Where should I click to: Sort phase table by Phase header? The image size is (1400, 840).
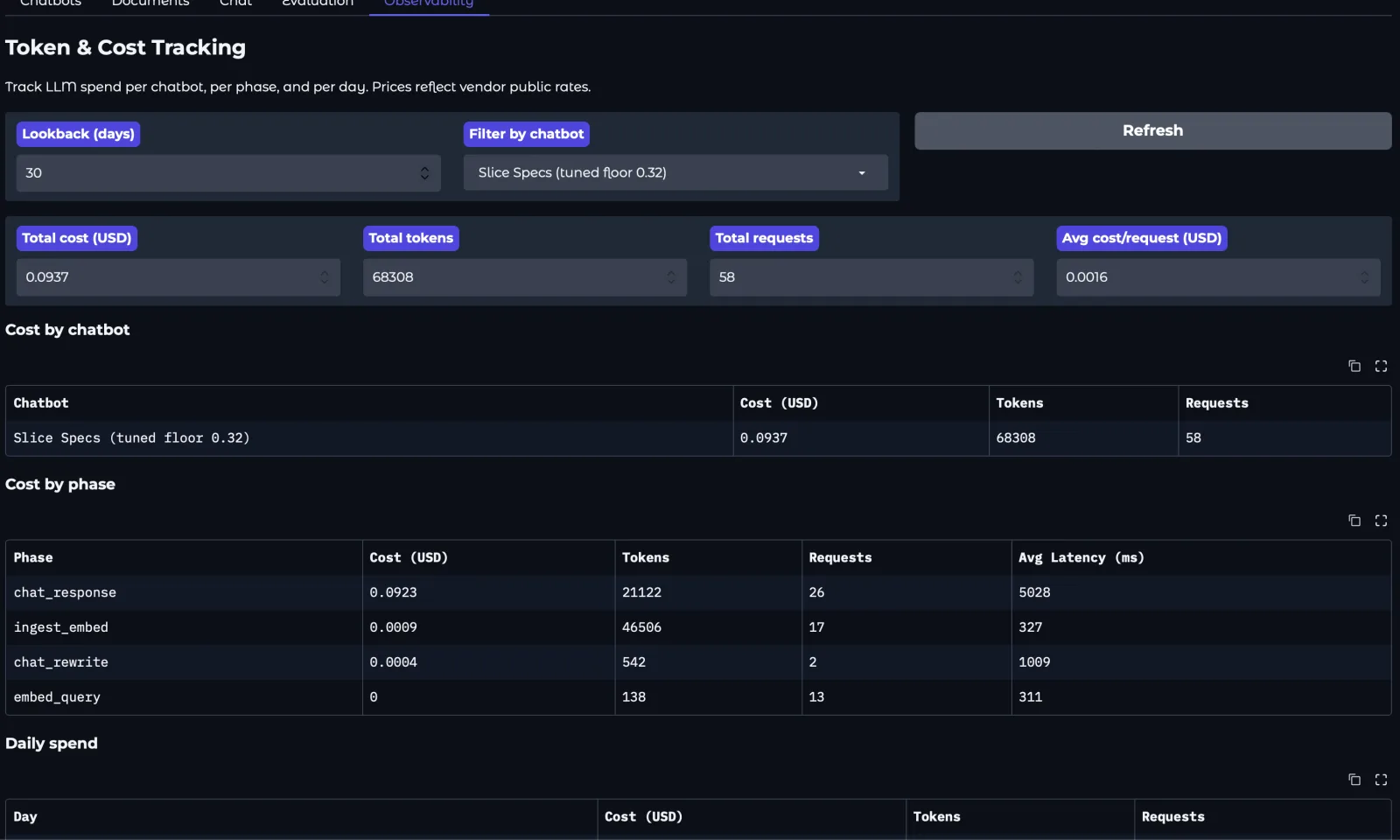(184, 558)
